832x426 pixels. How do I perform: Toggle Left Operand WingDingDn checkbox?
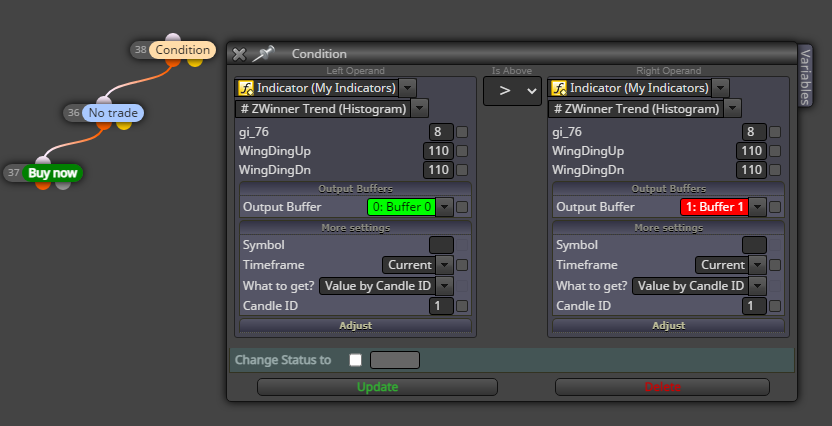(x=462, y=170)
